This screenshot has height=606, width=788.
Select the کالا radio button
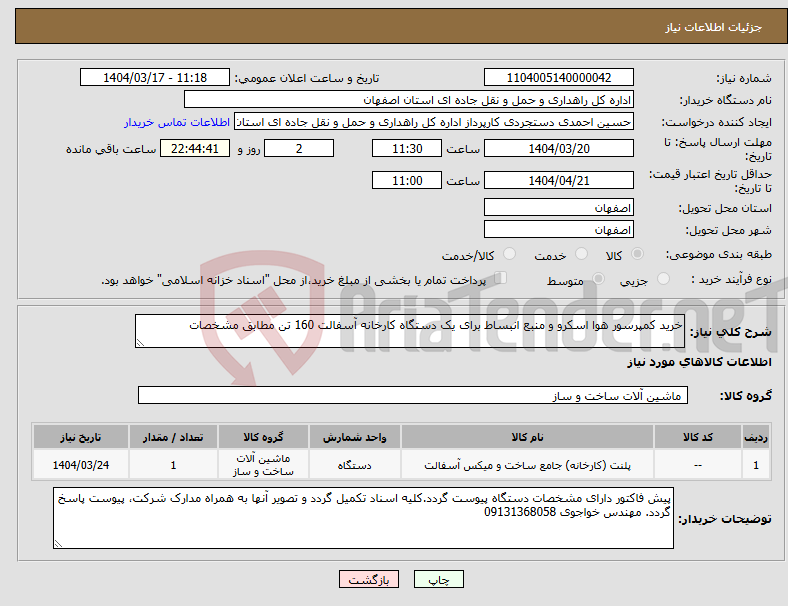(x=637, y=254)
